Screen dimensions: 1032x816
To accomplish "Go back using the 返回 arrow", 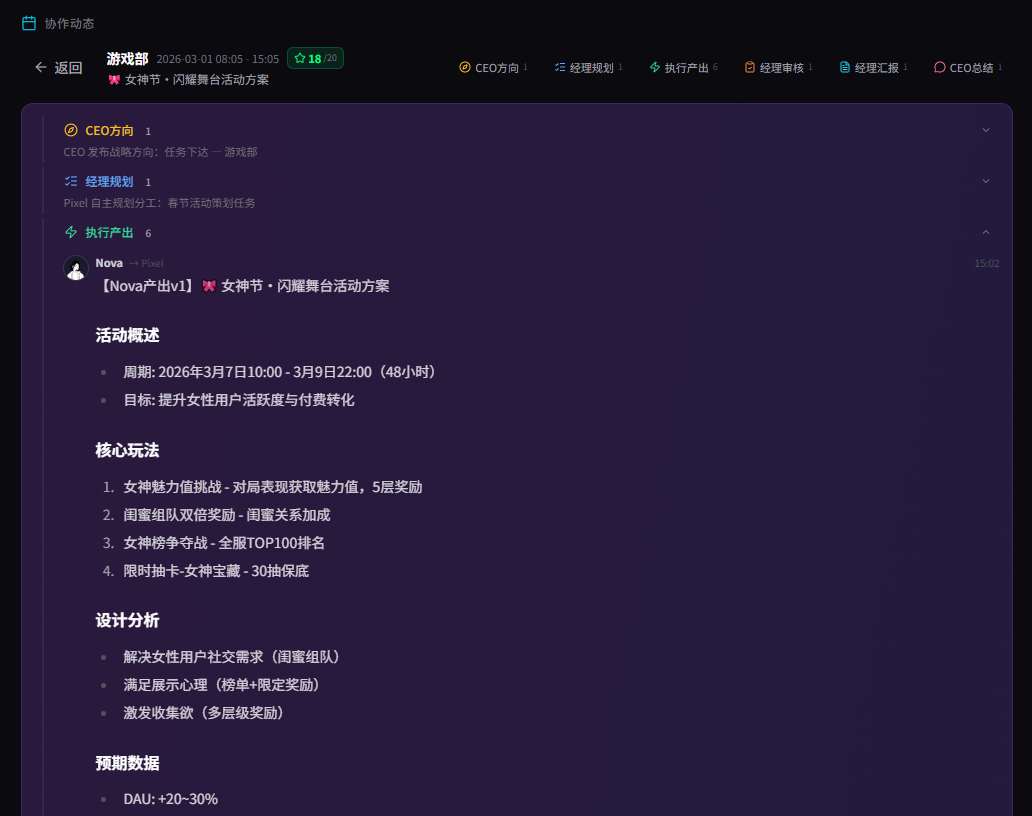I will coord(41,67).
